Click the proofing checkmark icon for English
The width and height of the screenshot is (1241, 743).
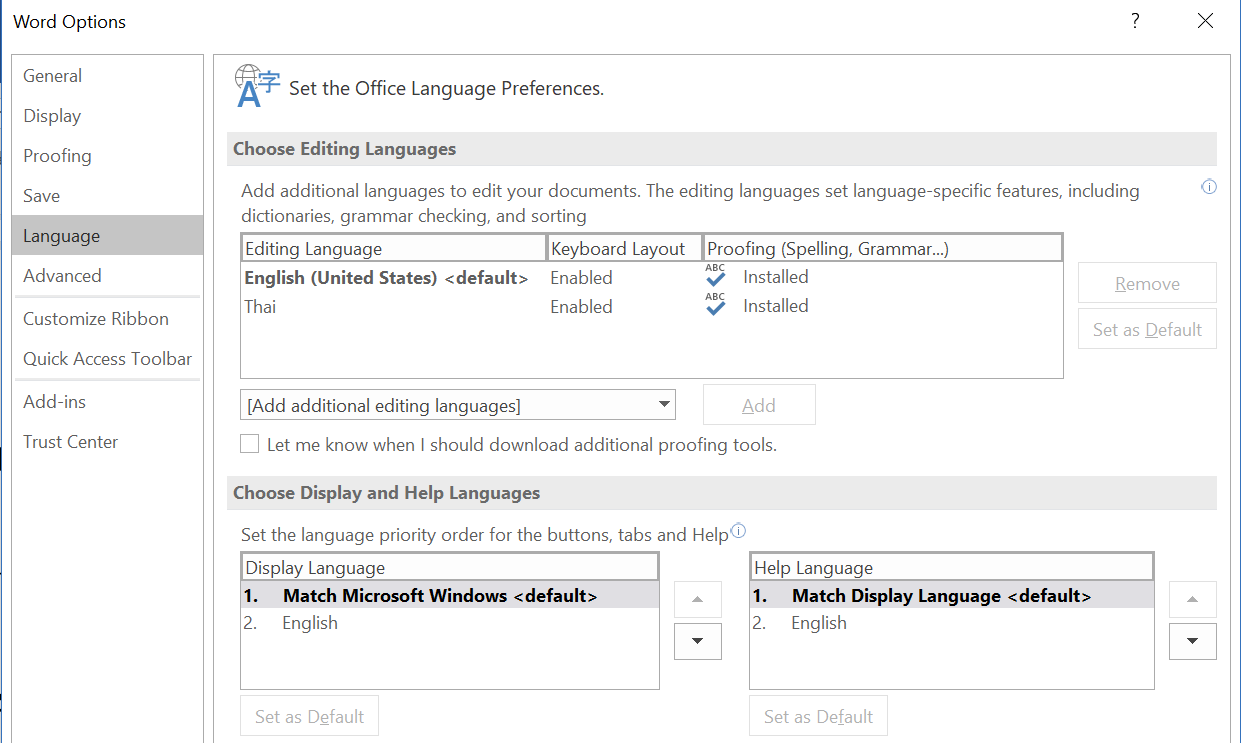click(x=715, y=277)
